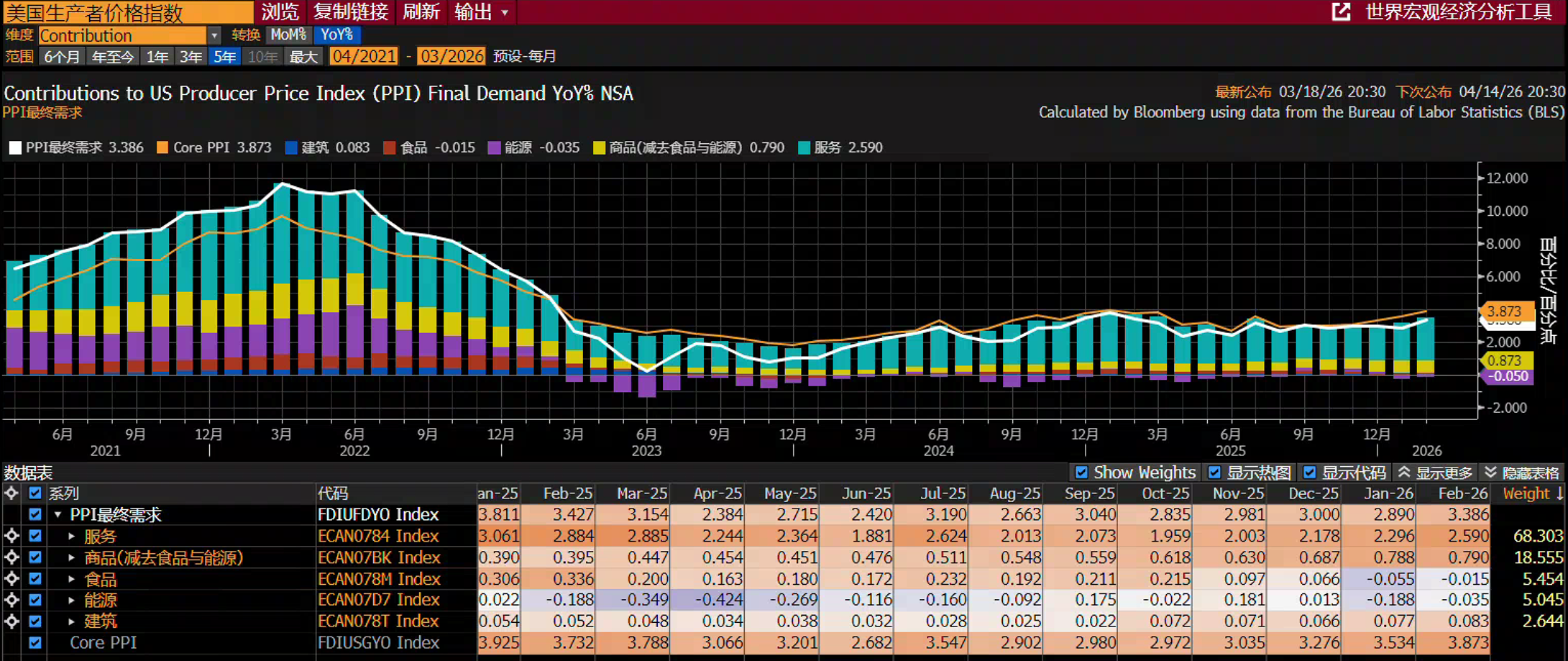Click the 隐藏表格 double-chevron down icon
This screenshot has width=1568, height=661.
pyautogui.click(x=1490, y=473)
